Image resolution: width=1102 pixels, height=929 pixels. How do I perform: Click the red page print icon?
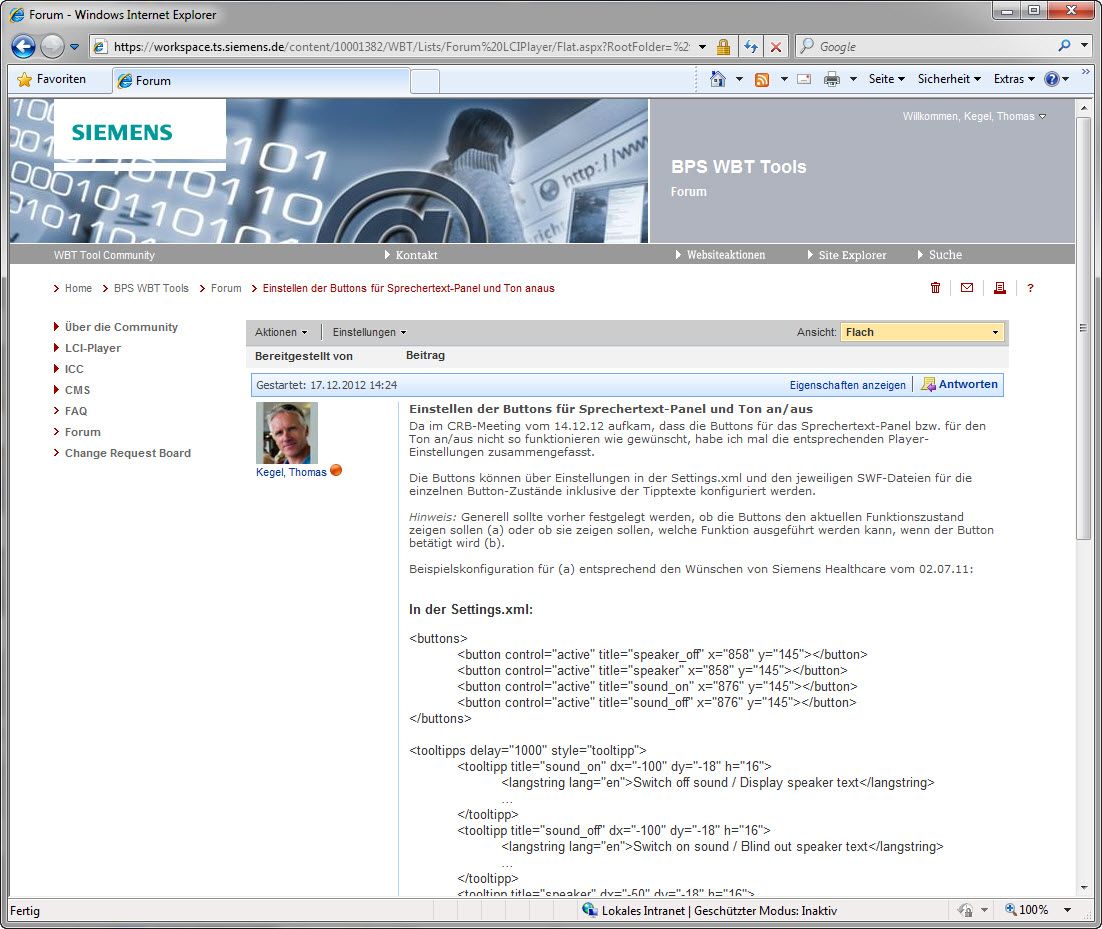(998, 288)
